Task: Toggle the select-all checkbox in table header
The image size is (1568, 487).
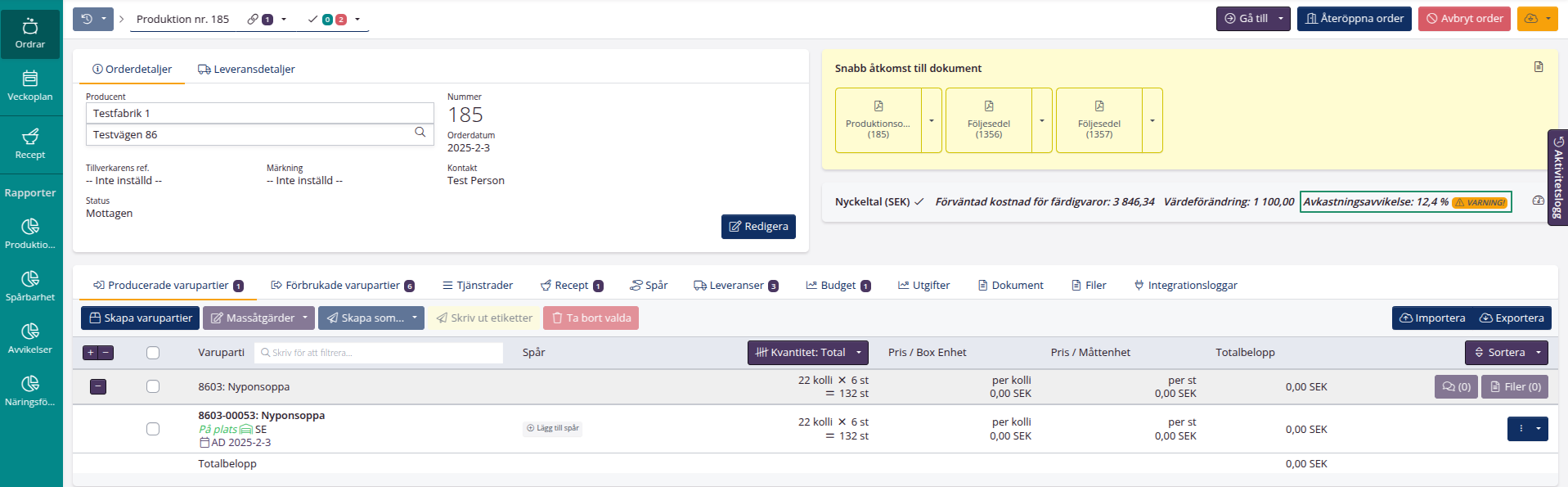Action: coord(153,353)
